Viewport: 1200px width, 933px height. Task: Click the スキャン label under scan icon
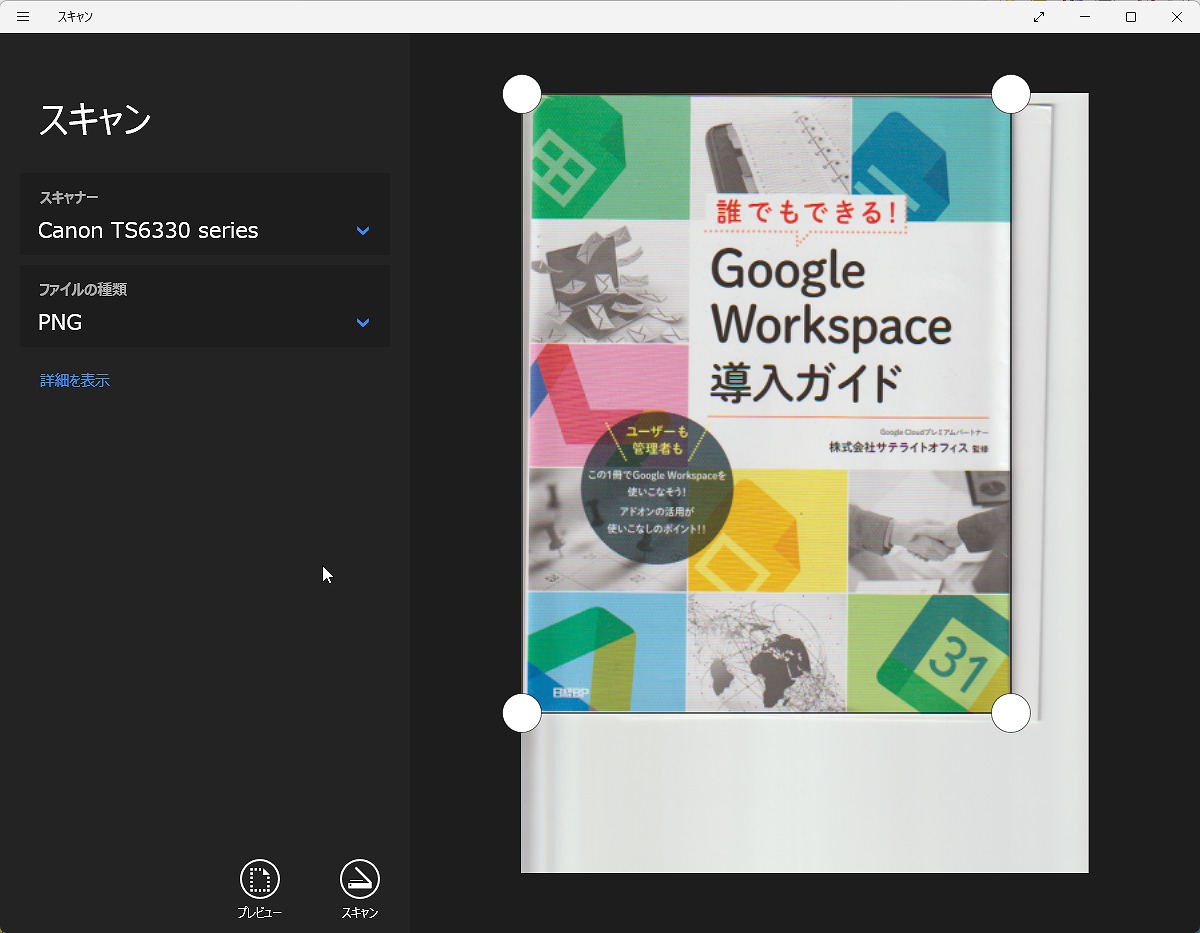coord(360,913)
